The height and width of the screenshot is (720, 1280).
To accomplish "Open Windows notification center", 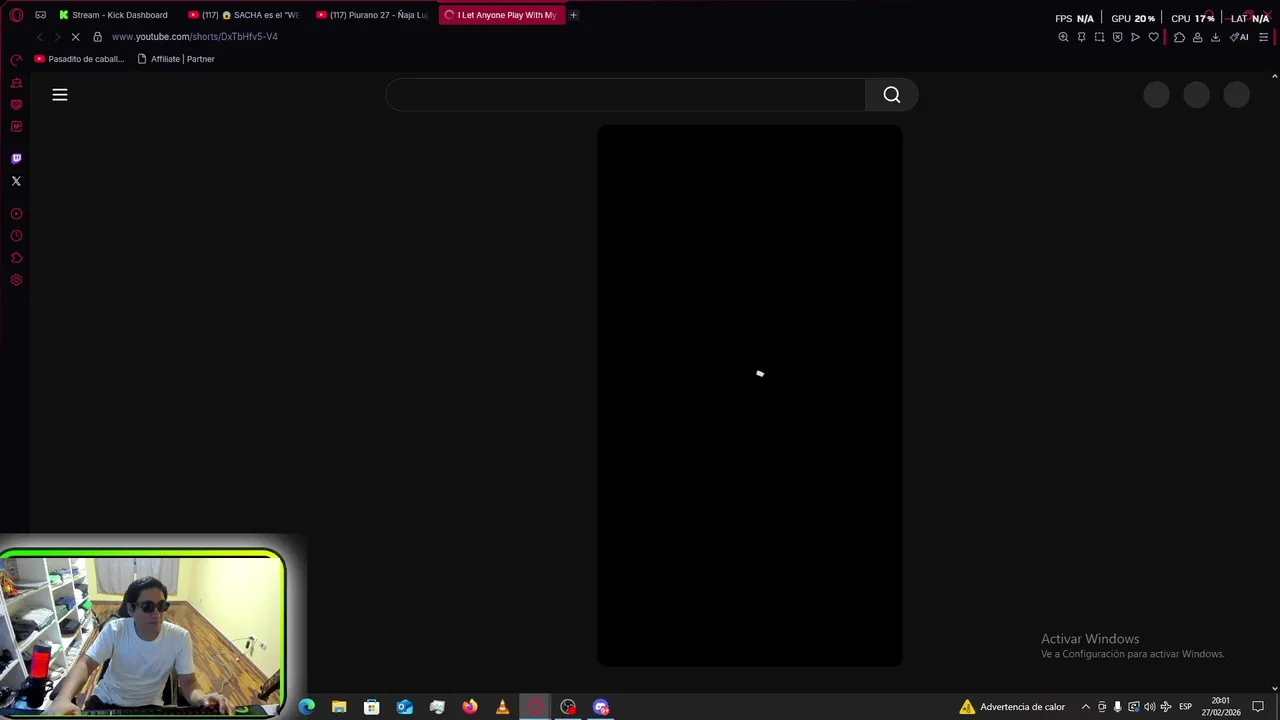I will 1258,707.
